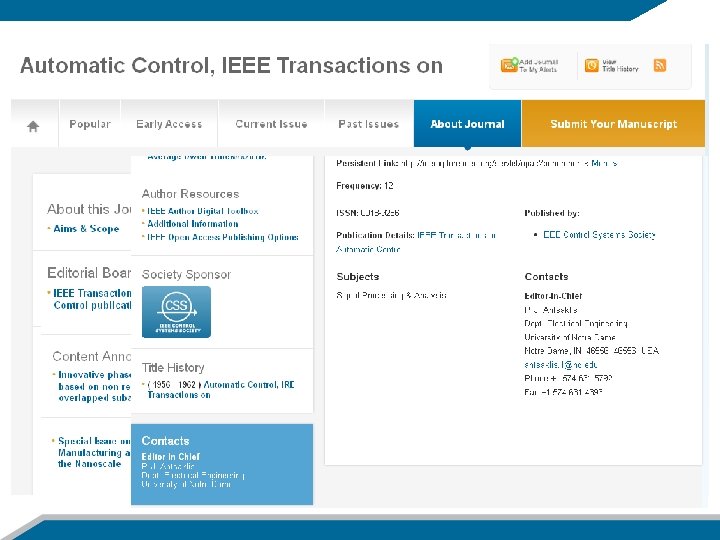
Task: Open the Past Issues tab
Action: point(369,124)
